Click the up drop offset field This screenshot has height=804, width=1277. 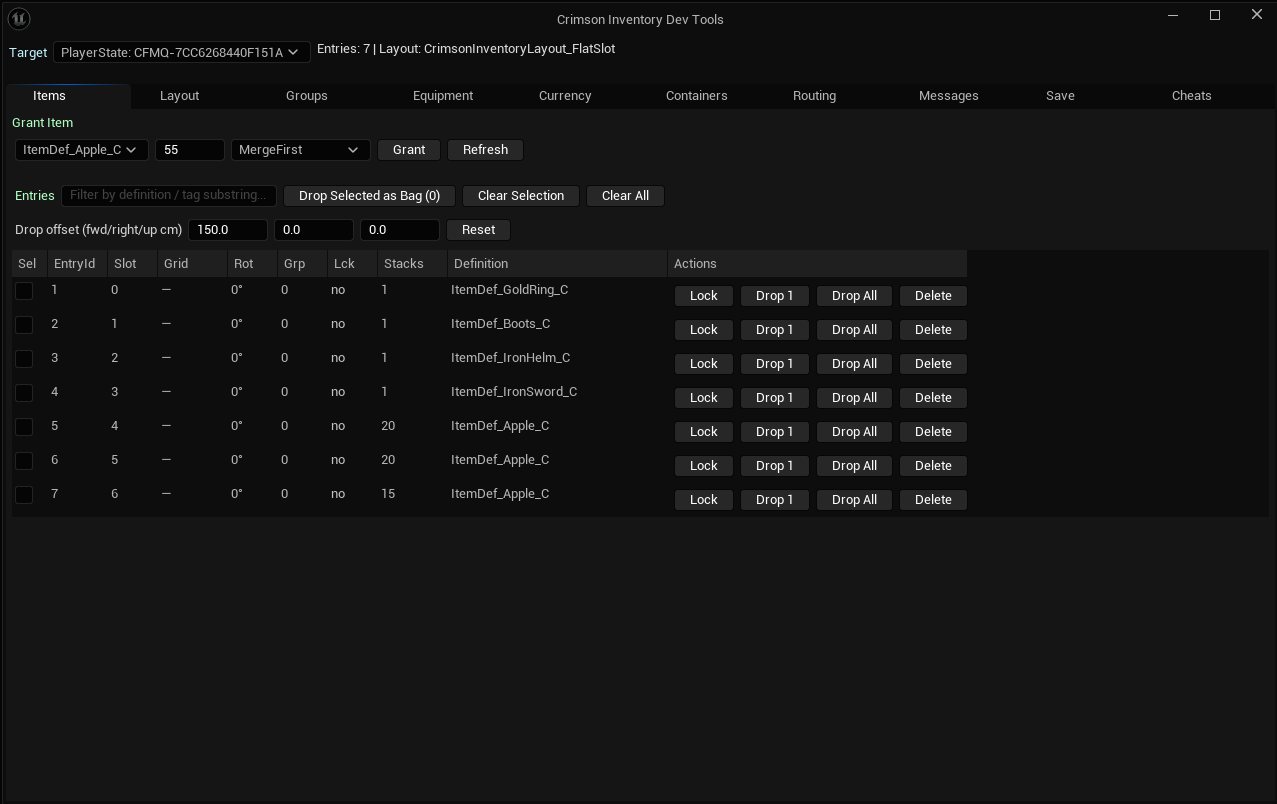pyautogui.click(x=400, y=230)
